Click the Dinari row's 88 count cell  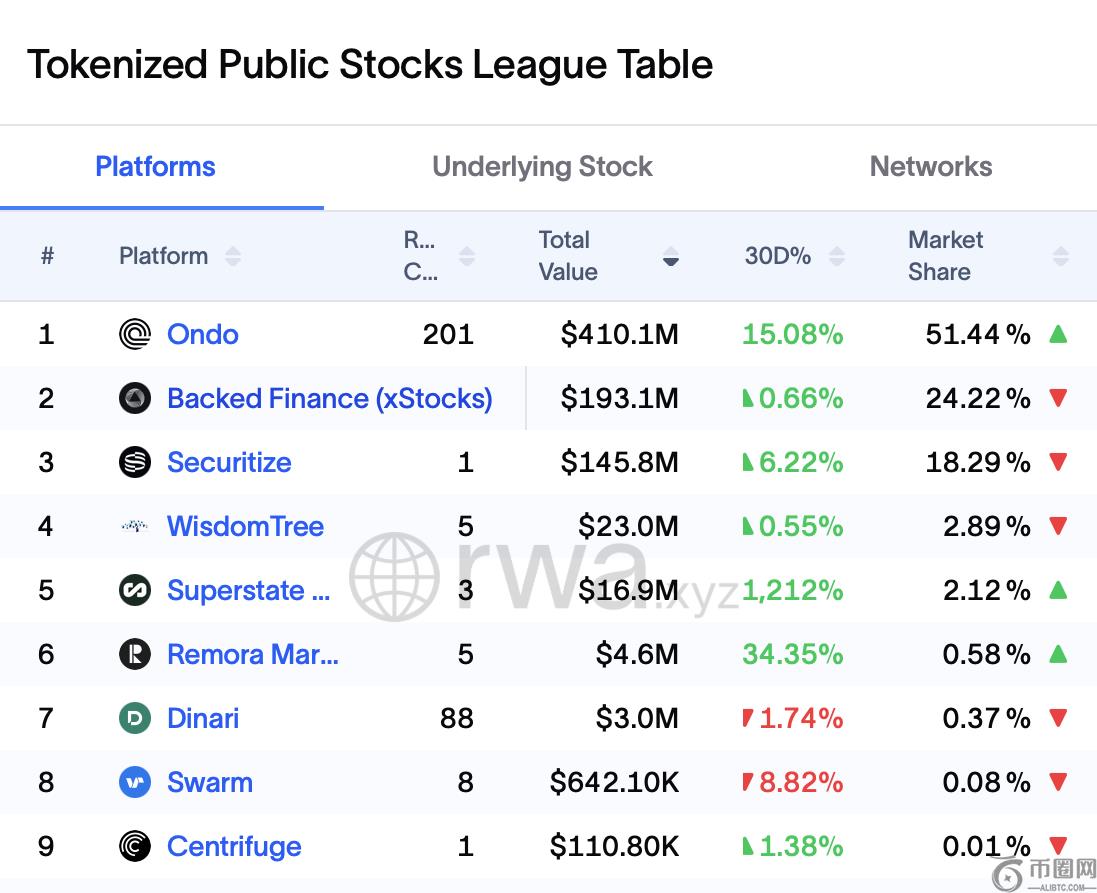click(x=456, y=718)
